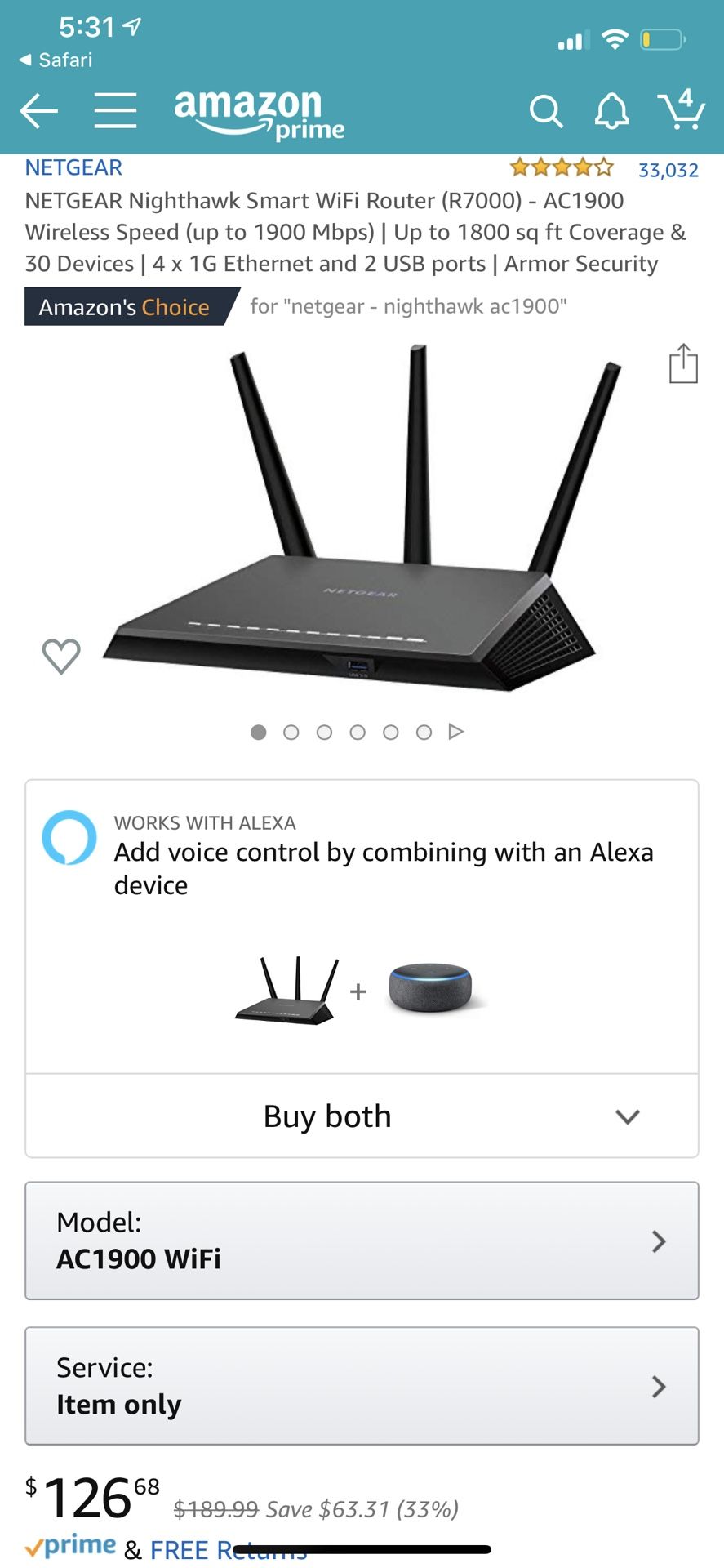The width and height of the screenshot is (724, 1568).
Task: Select the second image carousel dot
Action: click(x=291, y=733)
